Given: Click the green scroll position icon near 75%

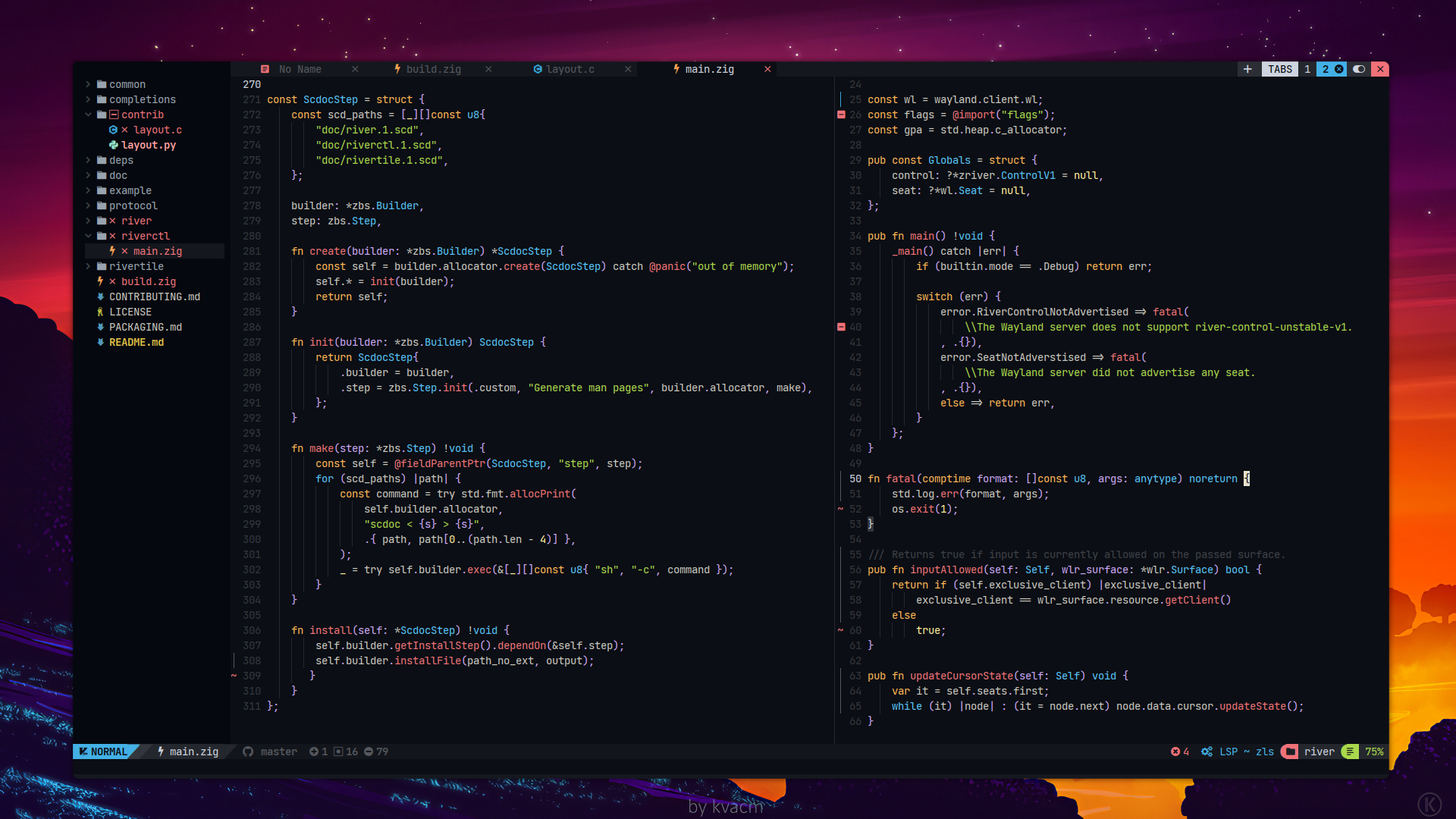Looking at the screenshot, I should (x=1350, y=752).
